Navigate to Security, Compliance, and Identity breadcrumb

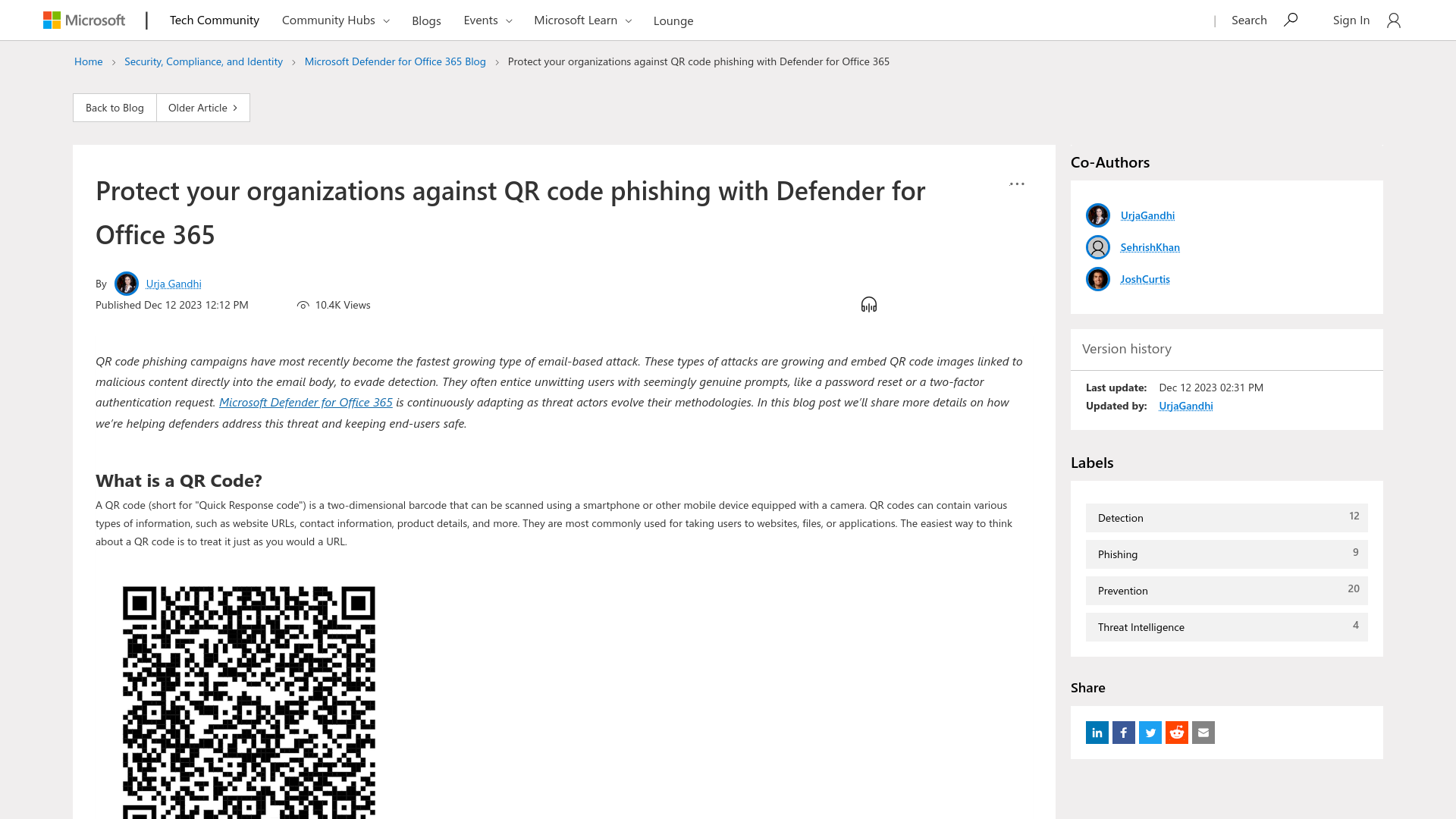pyautogui.click(x=203, y=61)
